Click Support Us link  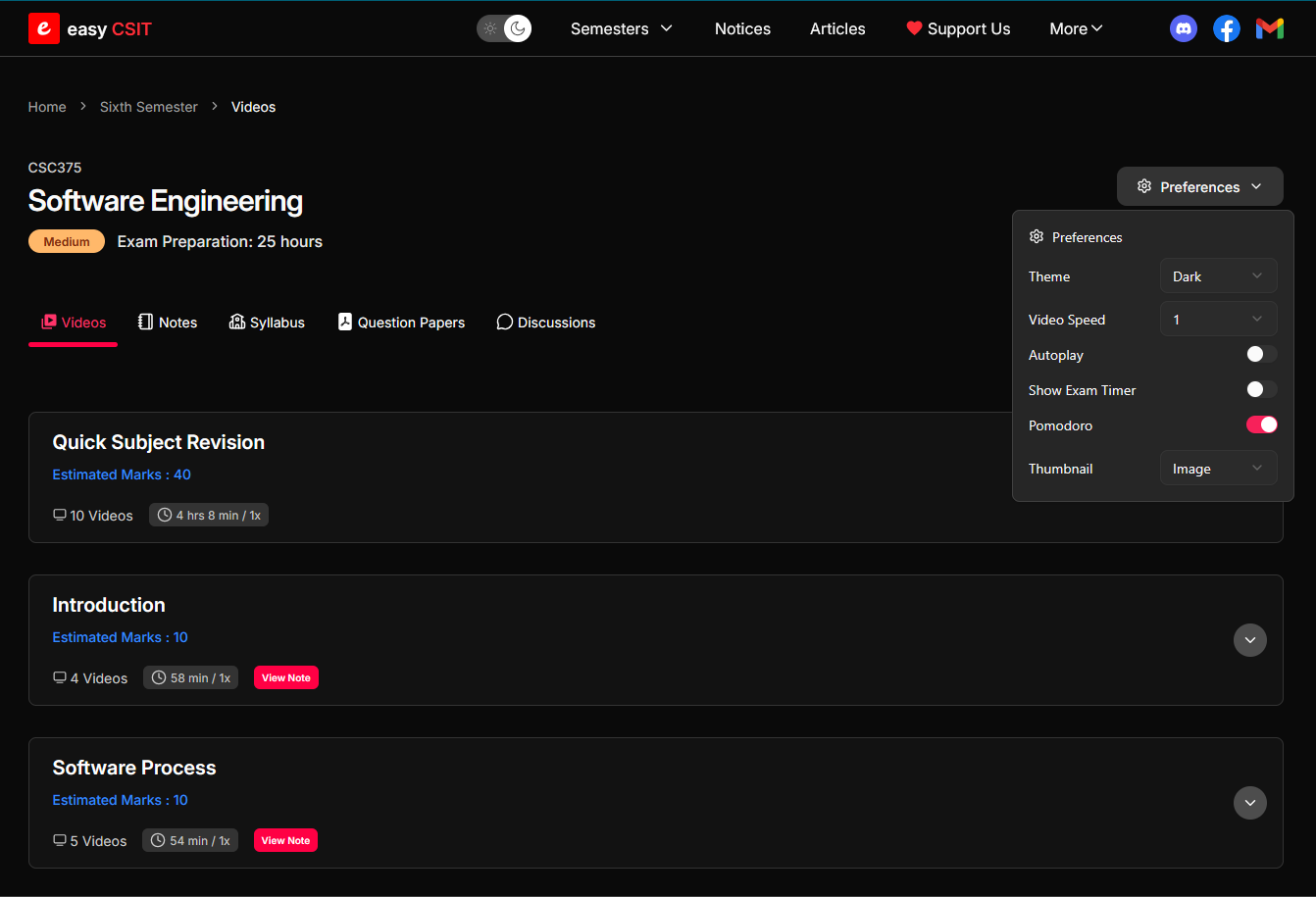click(958, 28)
